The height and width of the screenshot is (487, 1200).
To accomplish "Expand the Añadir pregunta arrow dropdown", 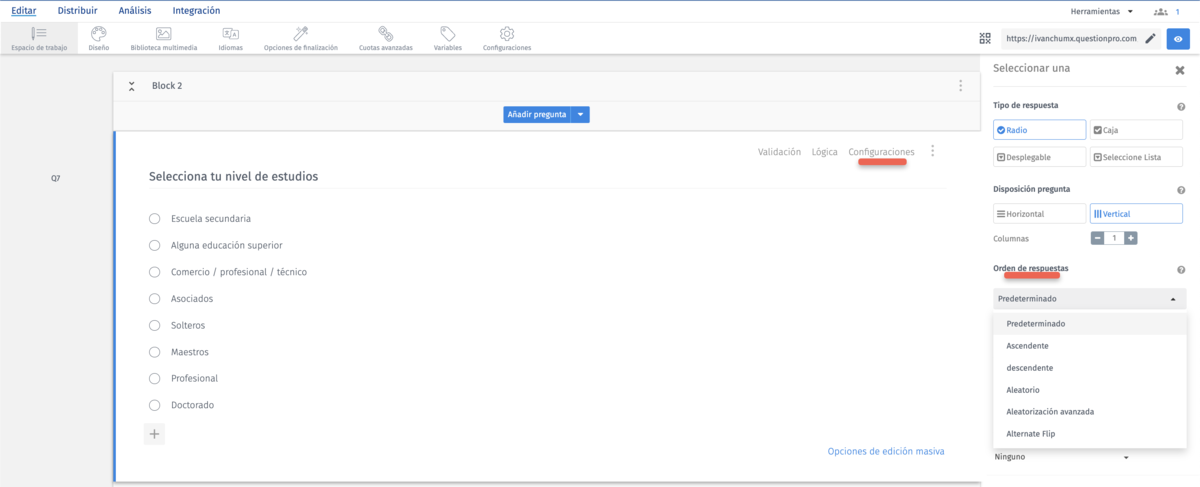I will pyautogui.click(x=582, y=115).
